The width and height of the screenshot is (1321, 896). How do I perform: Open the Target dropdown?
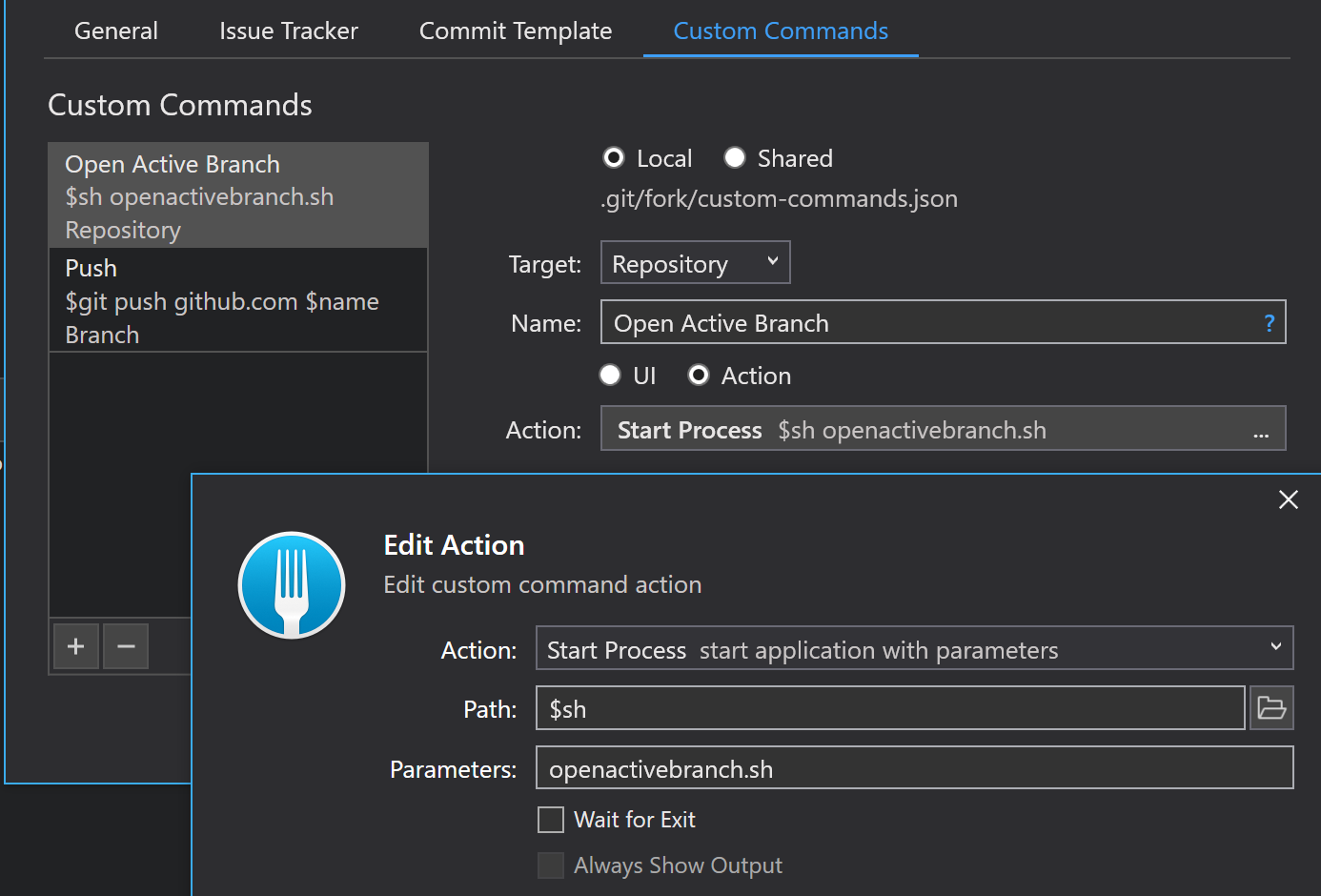(x=695, y=262)
